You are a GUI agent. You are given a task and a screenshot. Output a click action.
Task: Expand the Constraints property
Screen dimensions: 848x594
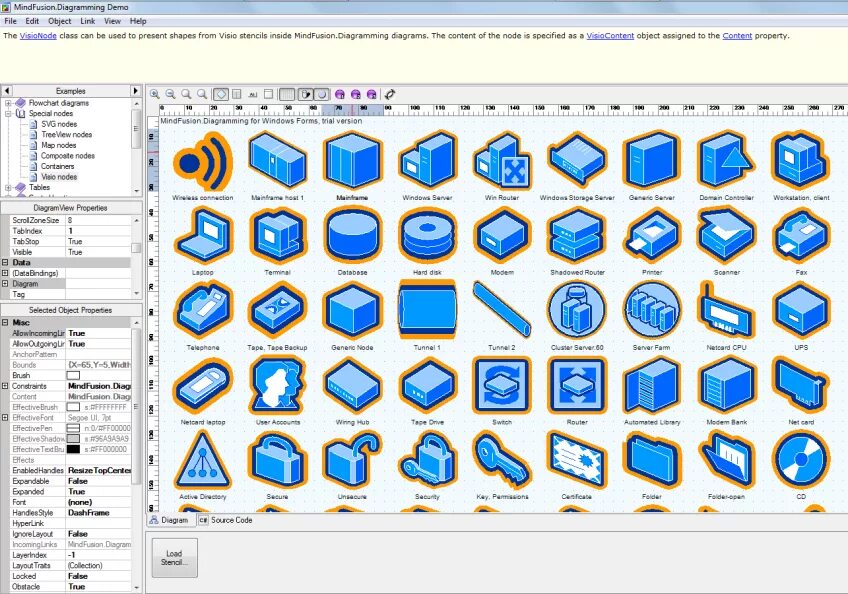[5, 386]
